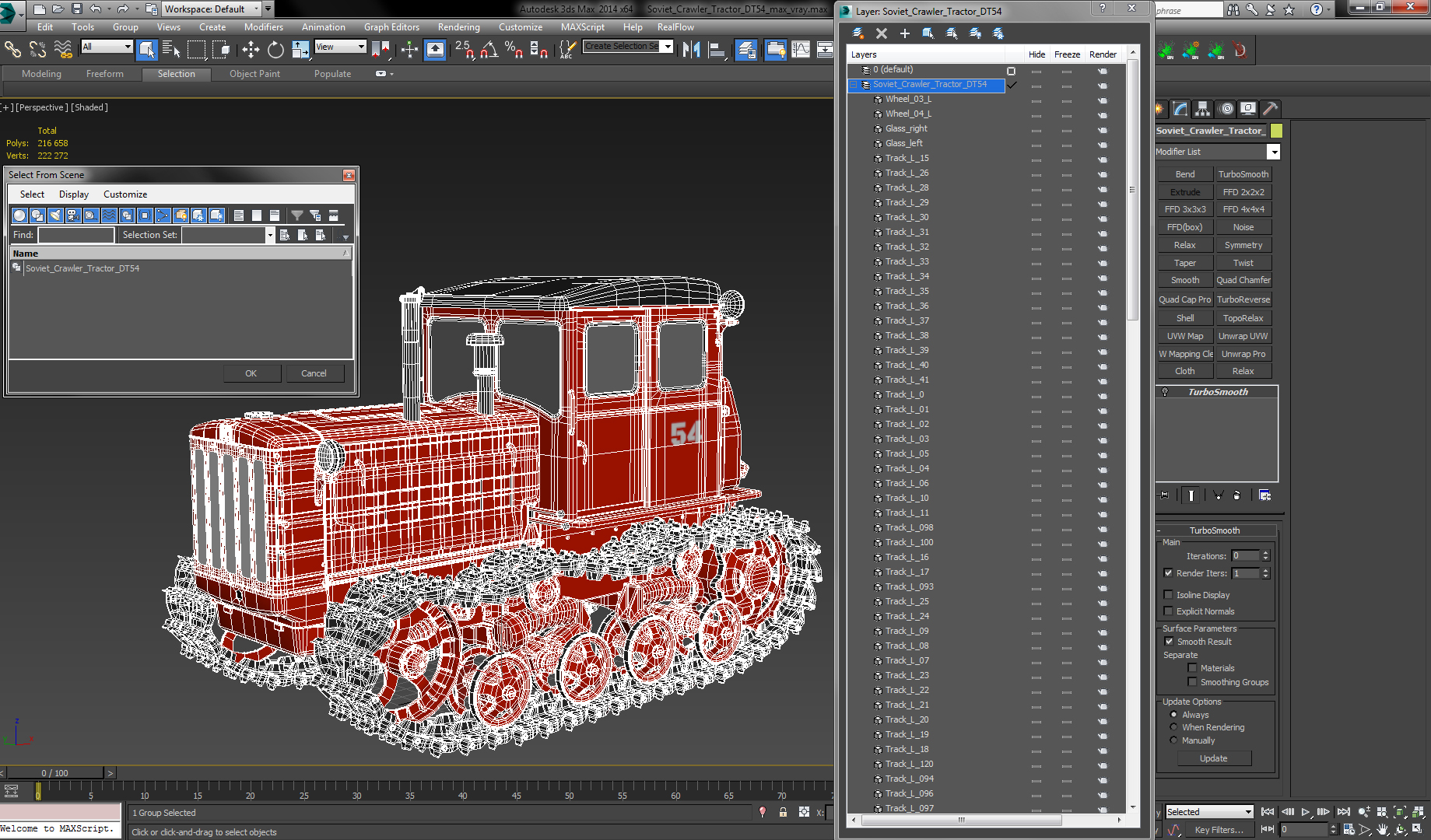Image resolution: width=1431 pixels, height=840 pixels.
Task: Open Select by Name tool
Action: (171, 50)
